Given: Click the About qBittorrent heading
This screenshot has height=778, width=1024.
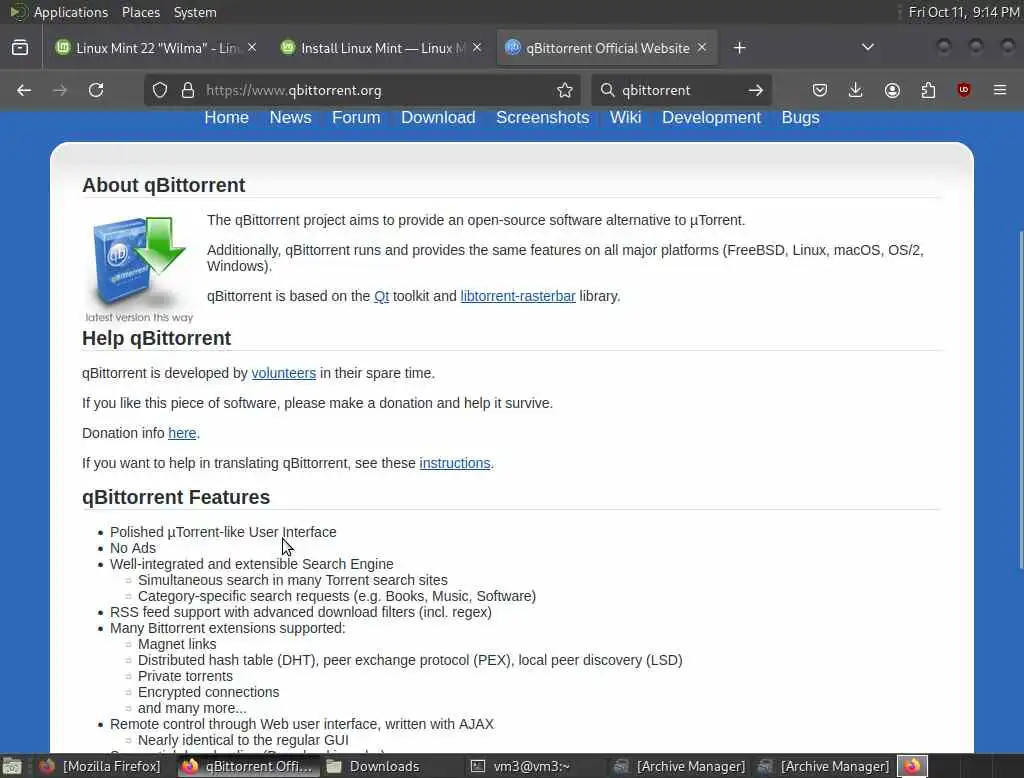Looking at the screenshot, I should tap(163, 186).
